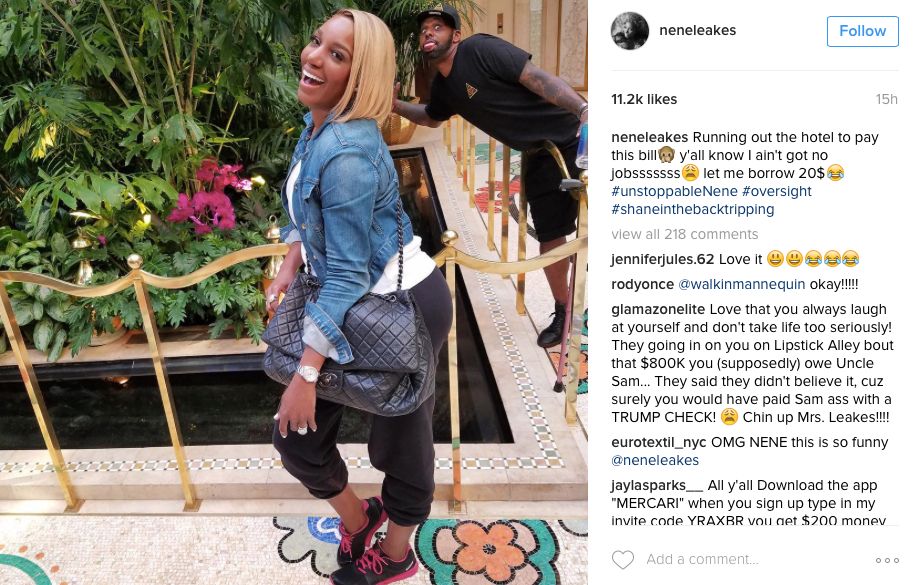Screen dimensions: 918x585
Task: Open rodyonce commenter profile
Action: [x=642, y=285]
